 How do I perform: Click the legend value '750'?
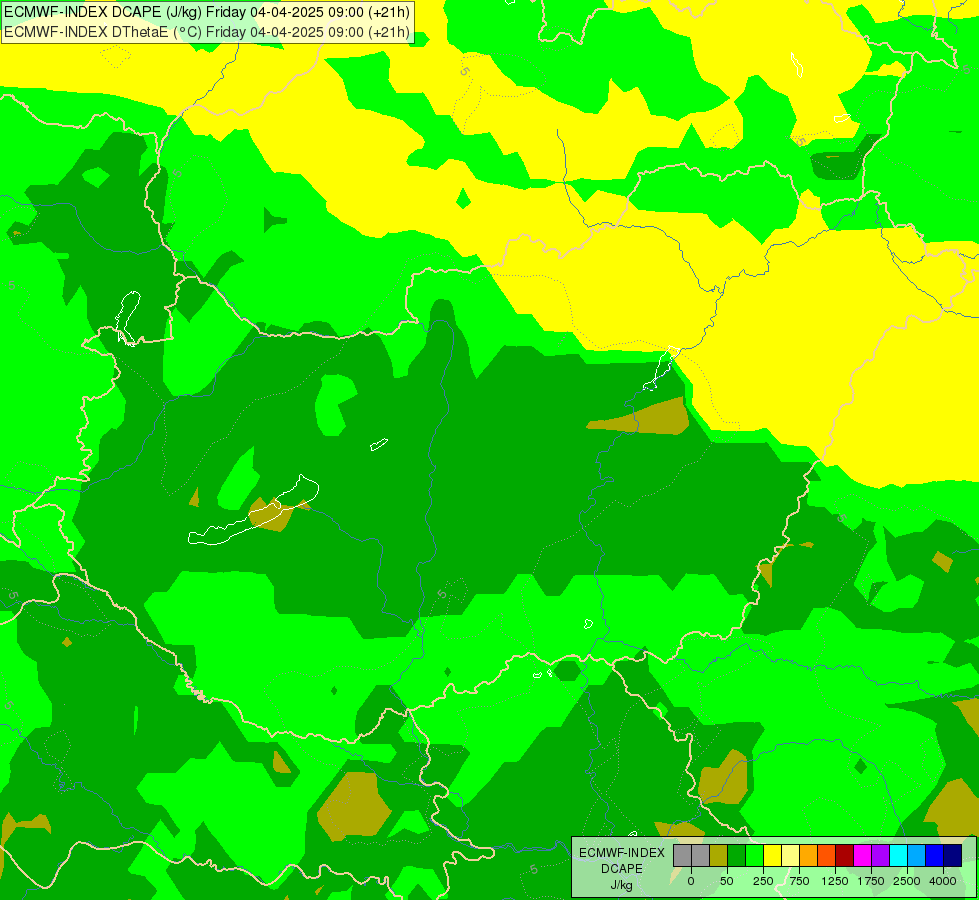pyautogui.click(x=799, y=881)
